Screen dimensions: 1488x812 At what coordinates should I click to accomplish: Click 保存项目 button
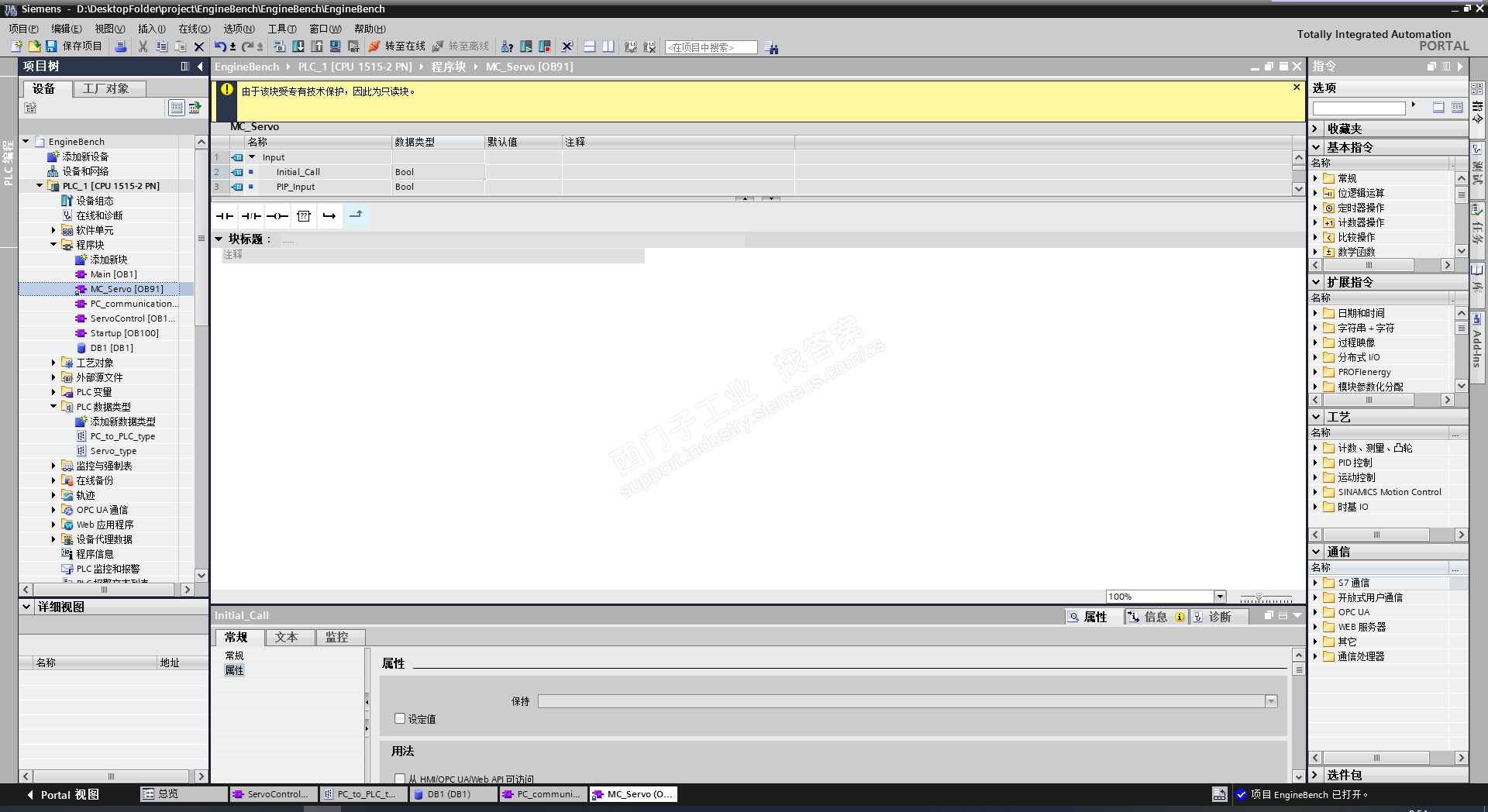tap(74, 46)
